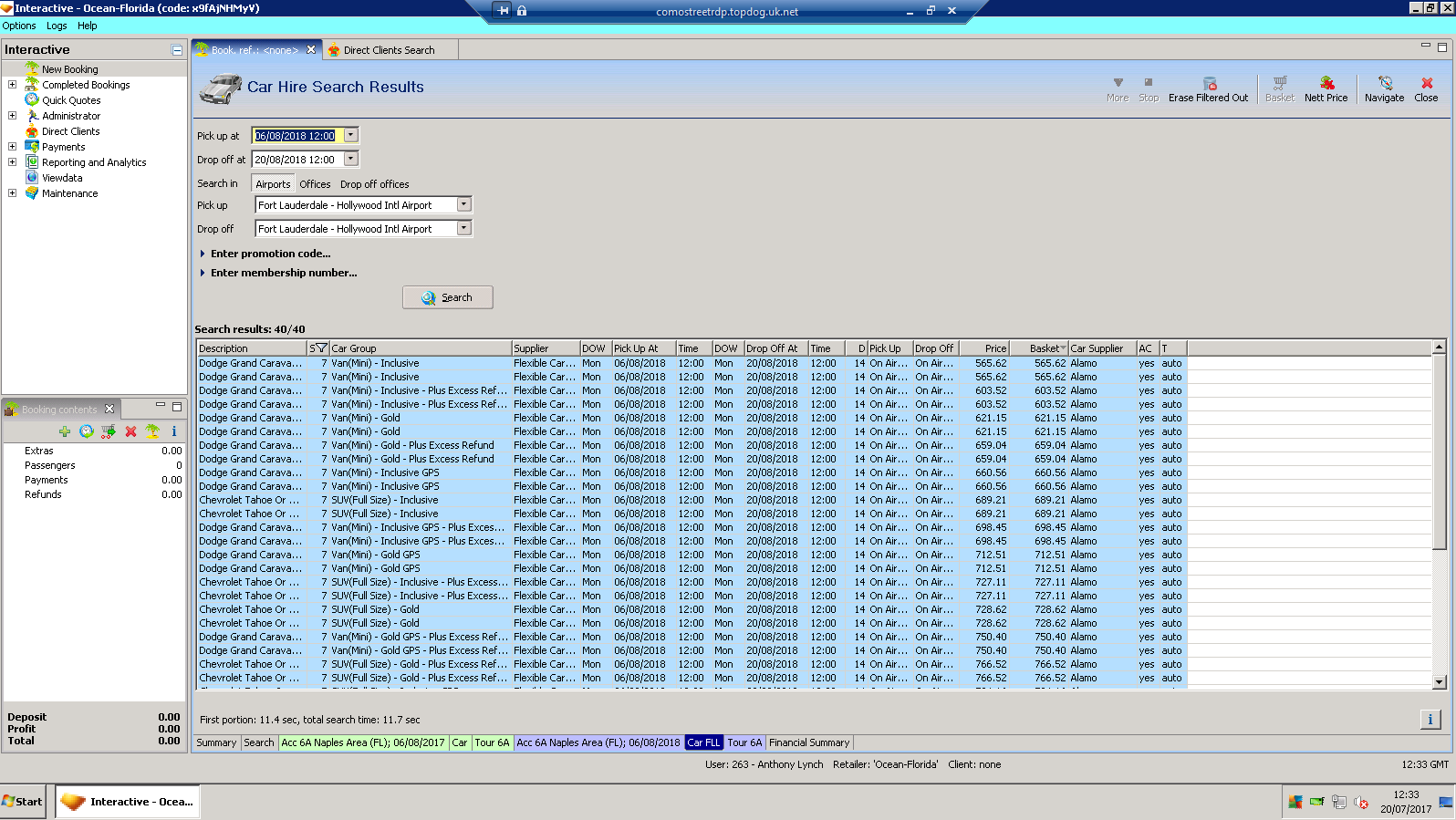The width and height of the screenshot is (1456, 820).
Task: Expand Enter promotion code section
Action: [x=203, y=254]
